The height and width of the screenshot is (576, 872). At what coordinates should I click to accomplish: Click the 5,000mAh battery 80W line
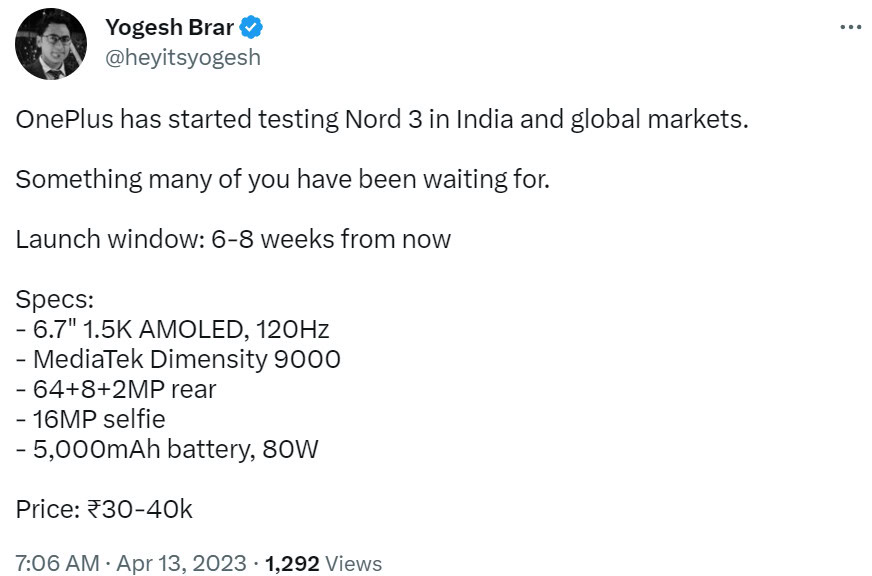[166, 449]
